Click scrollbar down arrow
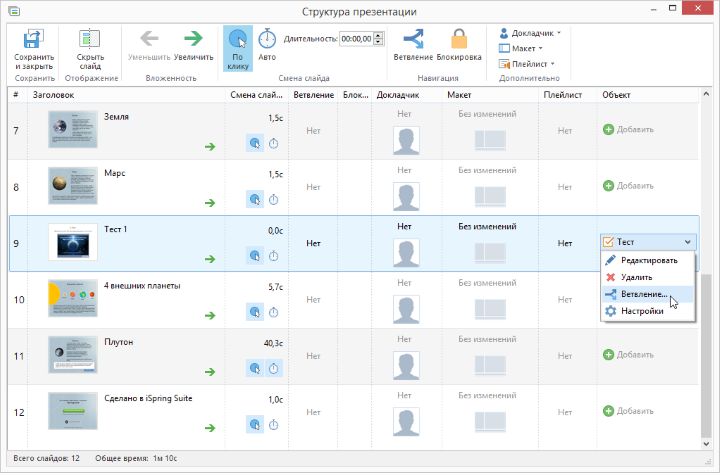 point(706,444)
